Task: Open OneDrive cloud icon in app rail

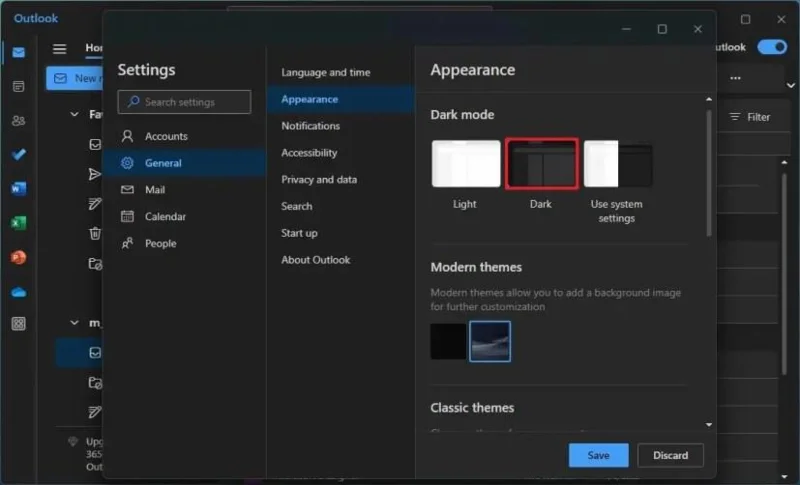Action: pyautogui.click(x=18, y=292)
